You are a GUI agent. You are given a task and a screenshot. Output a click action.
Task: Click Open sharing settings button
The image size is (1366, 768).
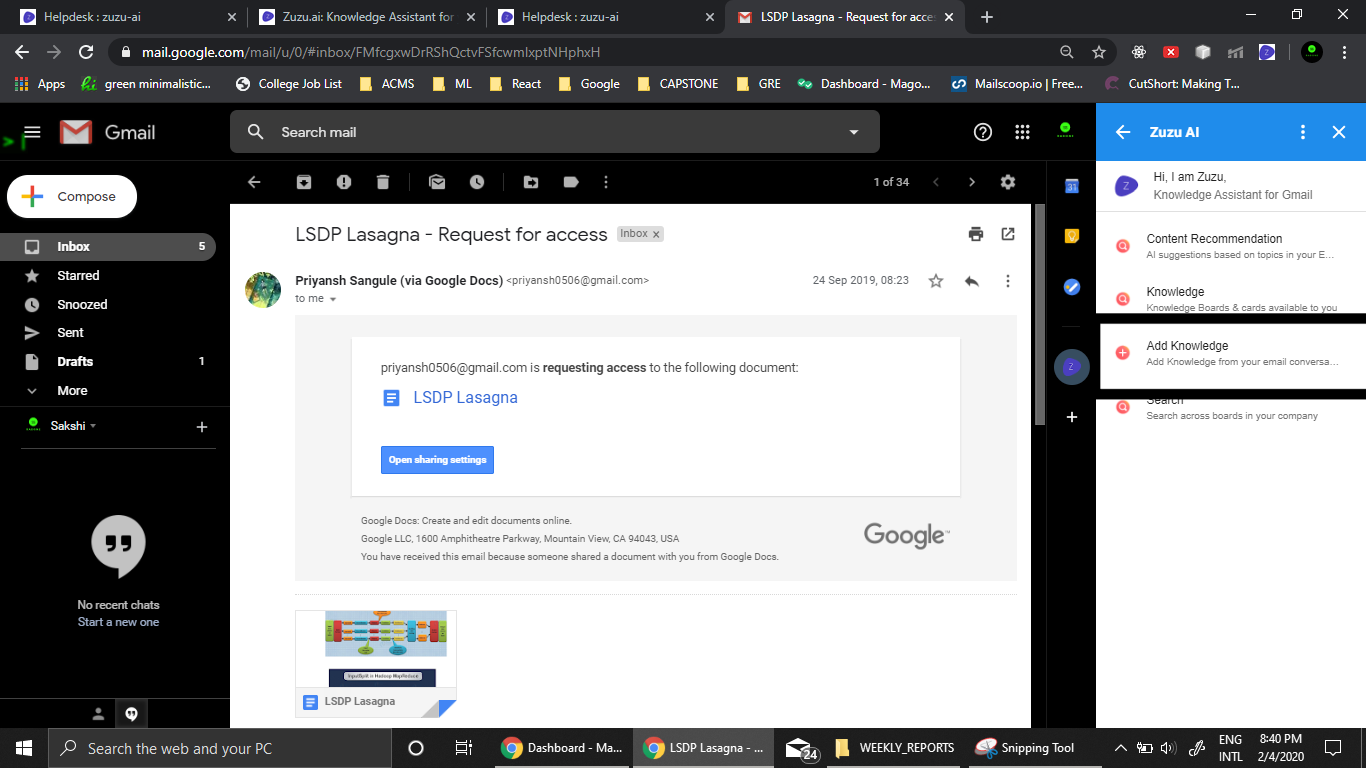[437, 460]
